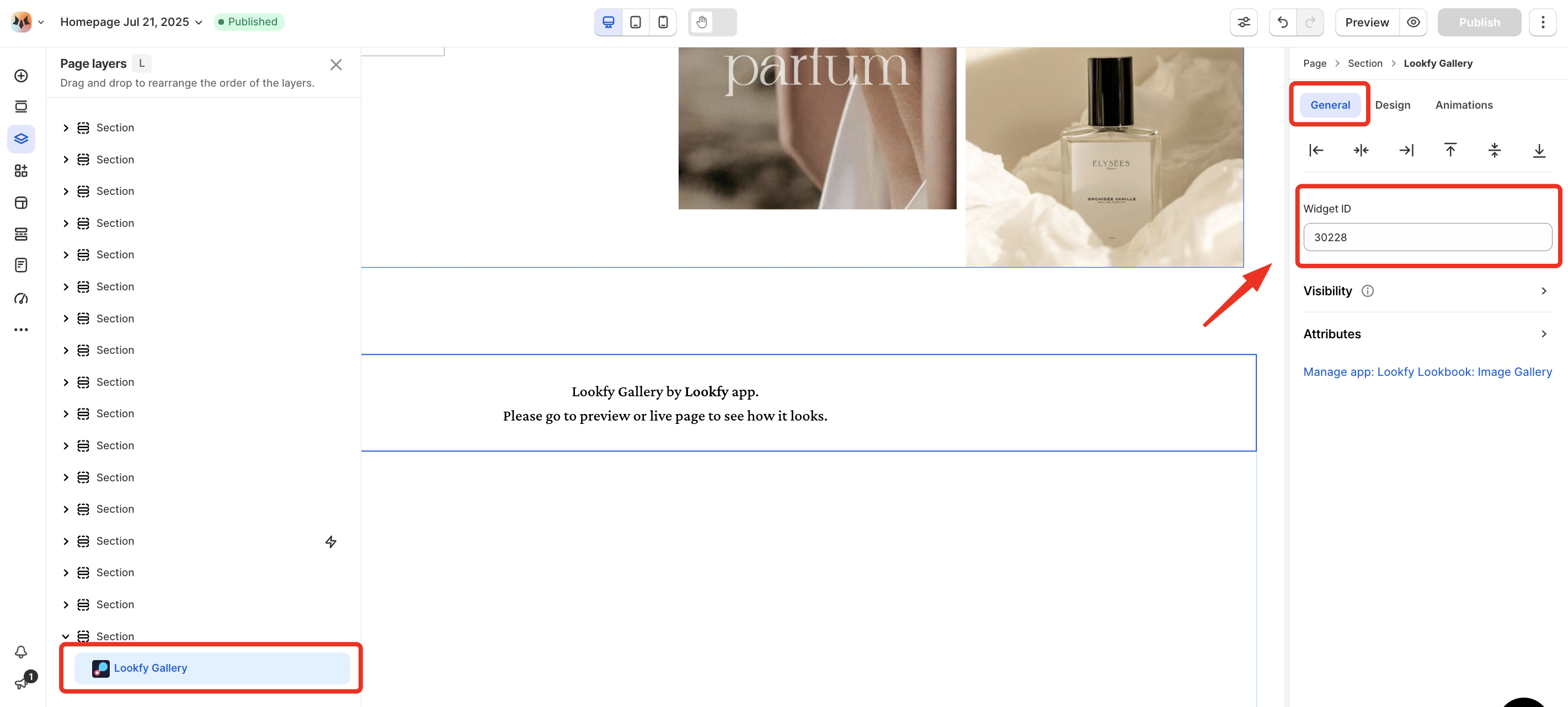Image resolution: width=1568 pixels, height=707 pixels.
Task: Toggle the hand pan mode switch
Action: click(x=712, y=23)
